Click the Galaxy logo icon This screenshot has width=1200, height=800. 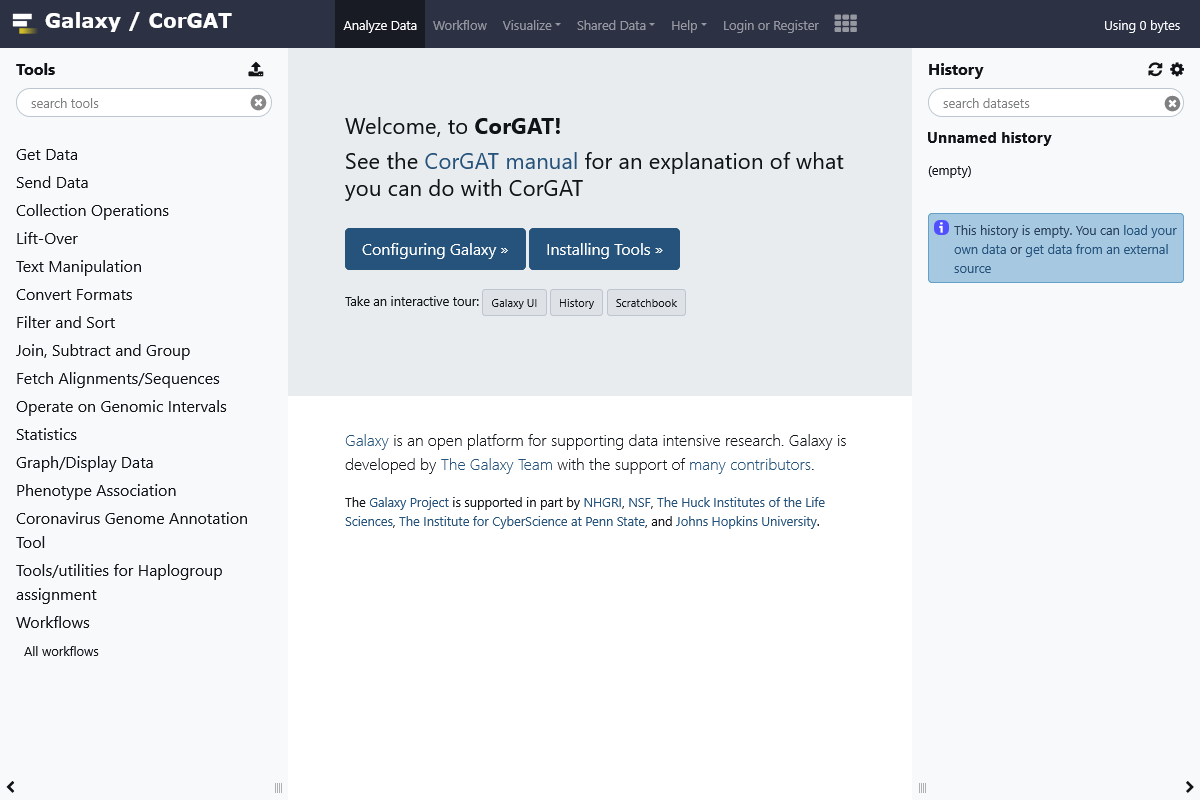(x=24, y=22)
